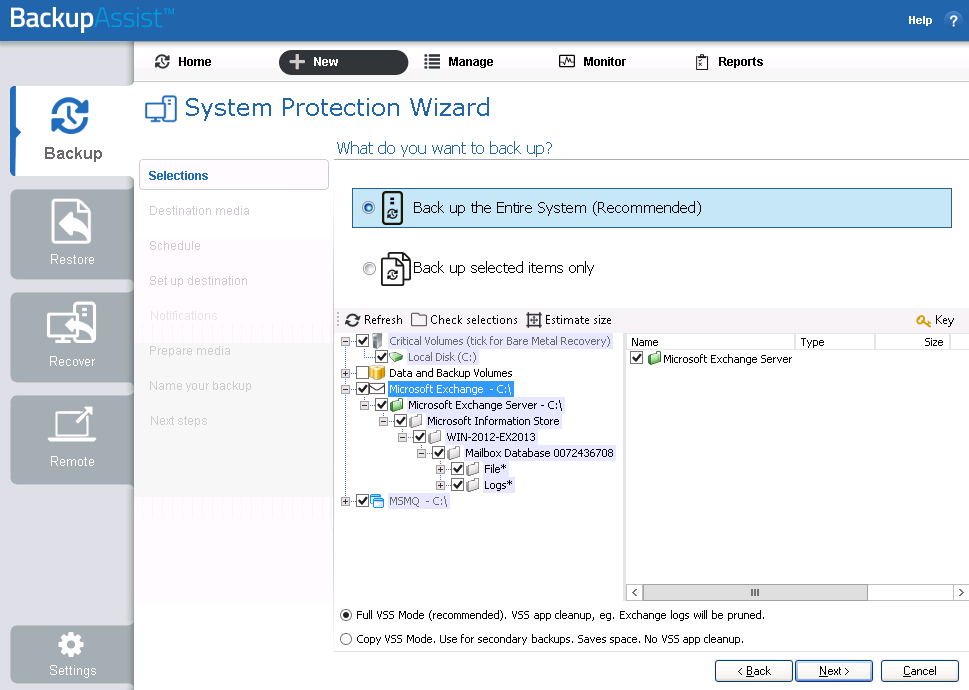Open the Backup section in sidebar
The image size is (969, 690).
click(72, 130)
